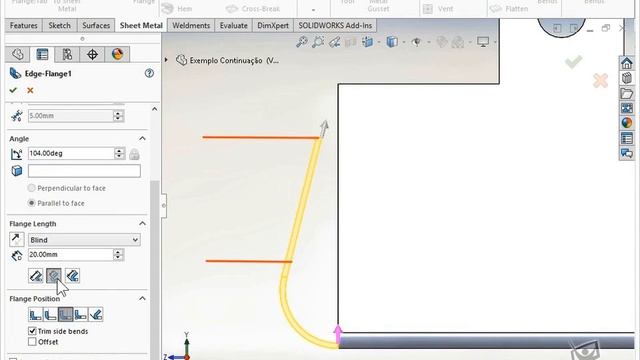Collapse the Angle section

[x=142, y=138]
